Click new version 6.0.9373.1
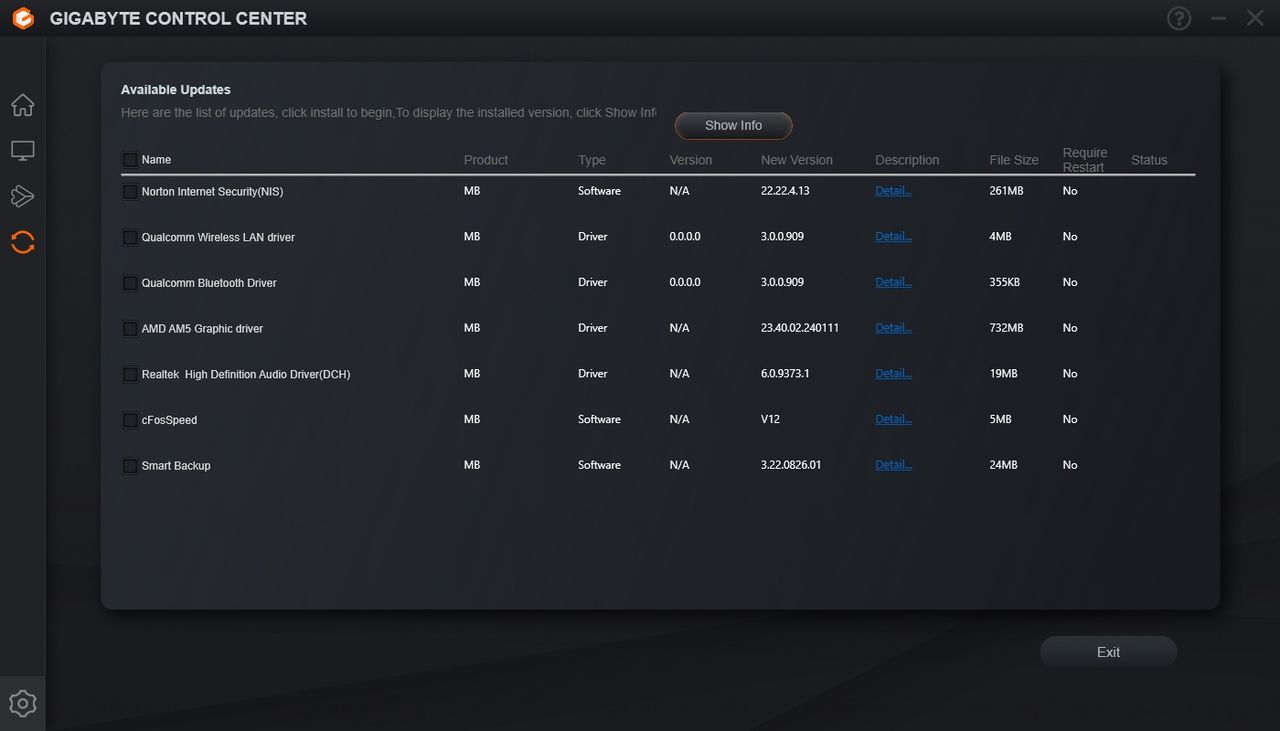 pyautogui.click(x=785, y=374)
